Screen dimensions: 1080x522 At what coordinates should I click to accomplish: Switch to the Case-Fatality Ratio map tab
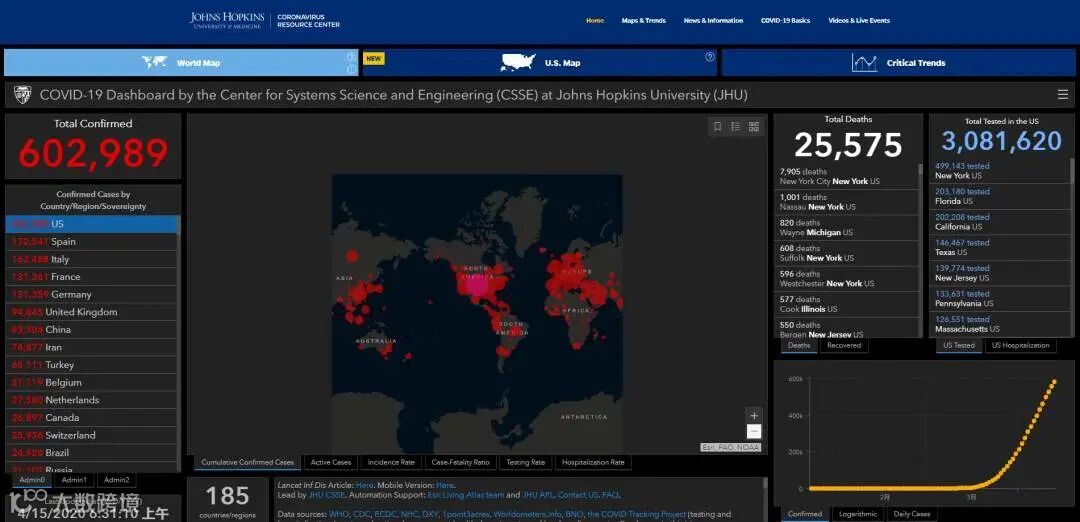click(460, 463)
